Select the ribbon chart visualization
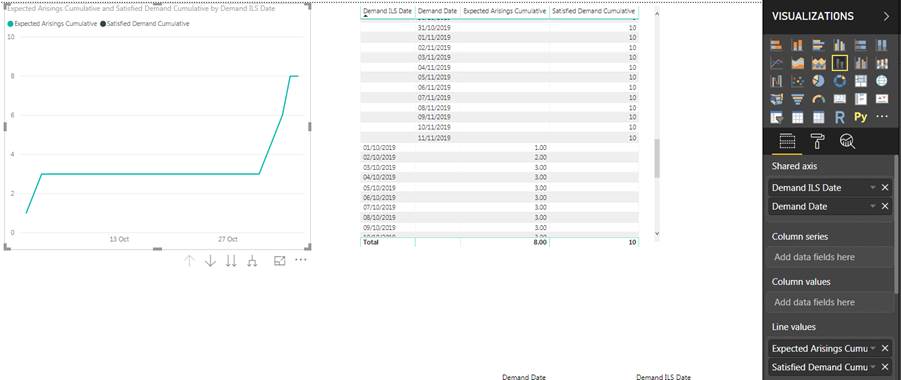 coord(881,63)
